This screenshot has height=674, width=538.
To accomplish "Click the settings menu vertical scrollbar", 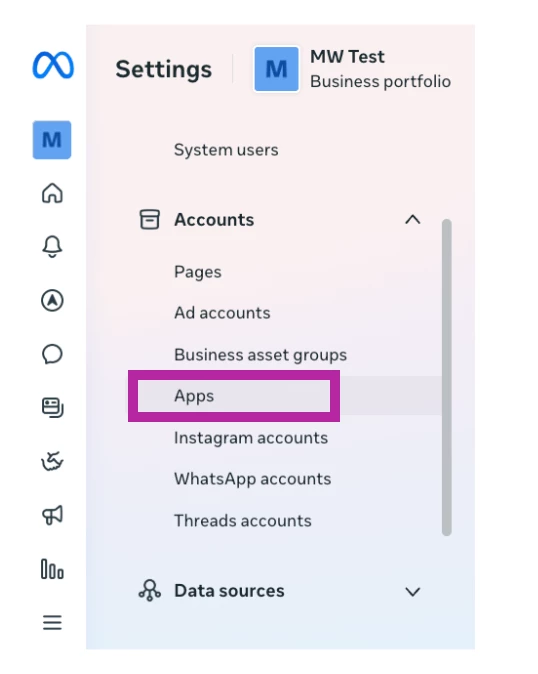I will point(446,377).
